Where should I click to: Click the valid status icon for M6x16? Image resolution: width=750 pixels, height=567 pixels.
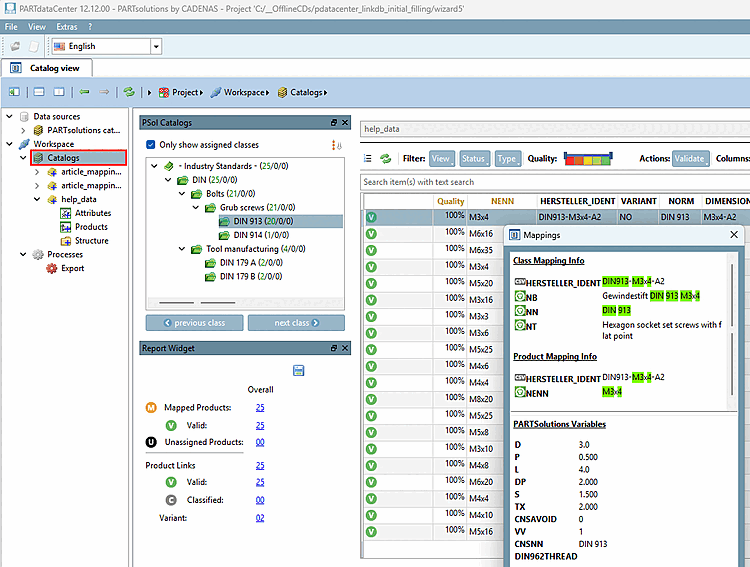click(x=371, y=234)
